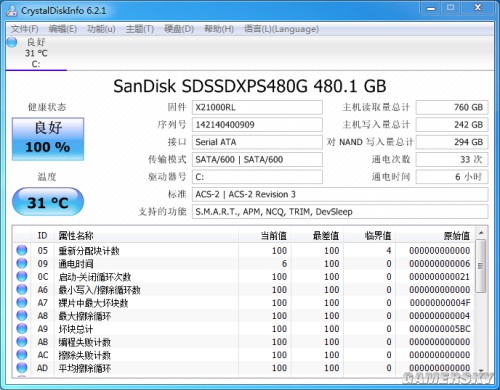This screenshot has width=500, height=390.
Task: Open the 语言(L)(Language) menu
Action: (281, 29)
